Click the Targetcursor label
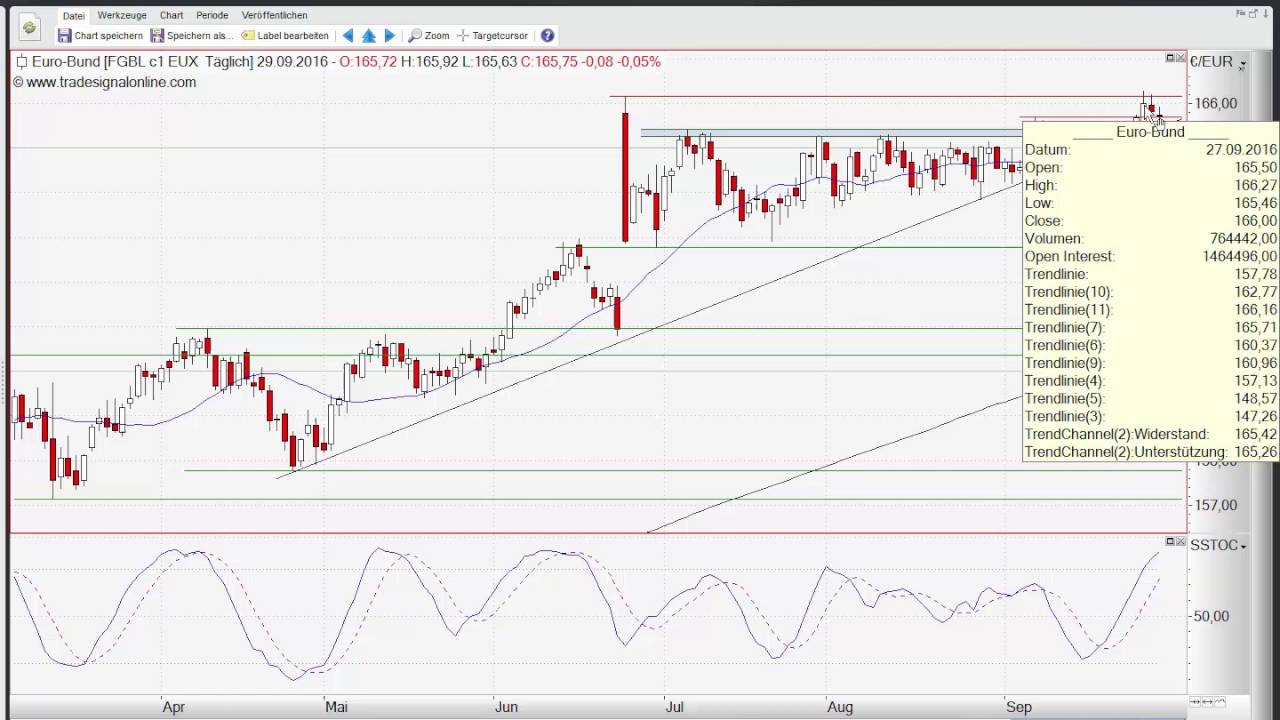Image resolution: width=1280 pixels, height=720 pixels. [x=500, y=36]
